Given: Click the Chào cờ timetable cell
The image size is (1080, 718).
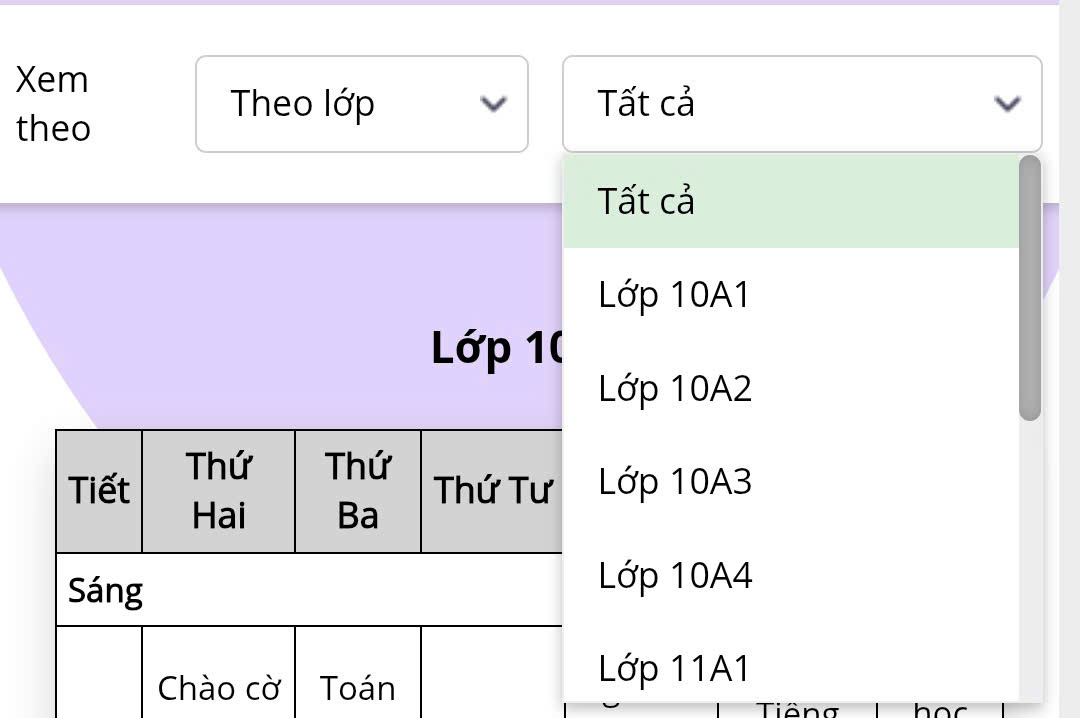Looking at the screenshot, I should (219, 688).
